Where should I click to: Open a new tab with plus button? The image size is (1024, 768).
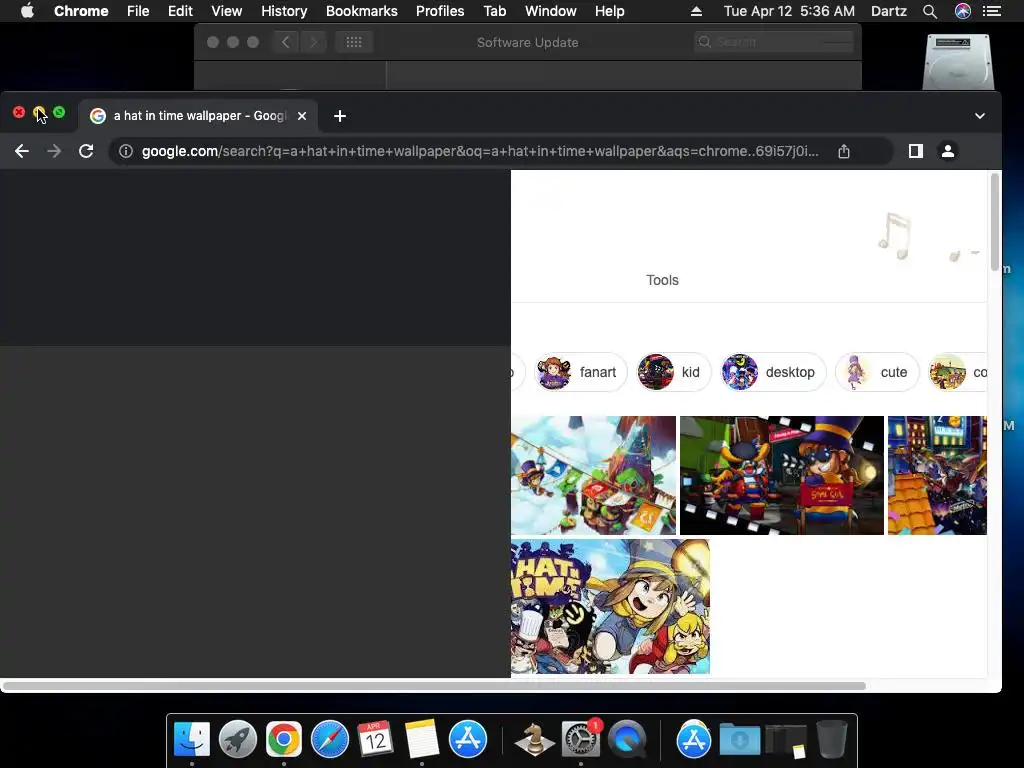click(340, 116)
